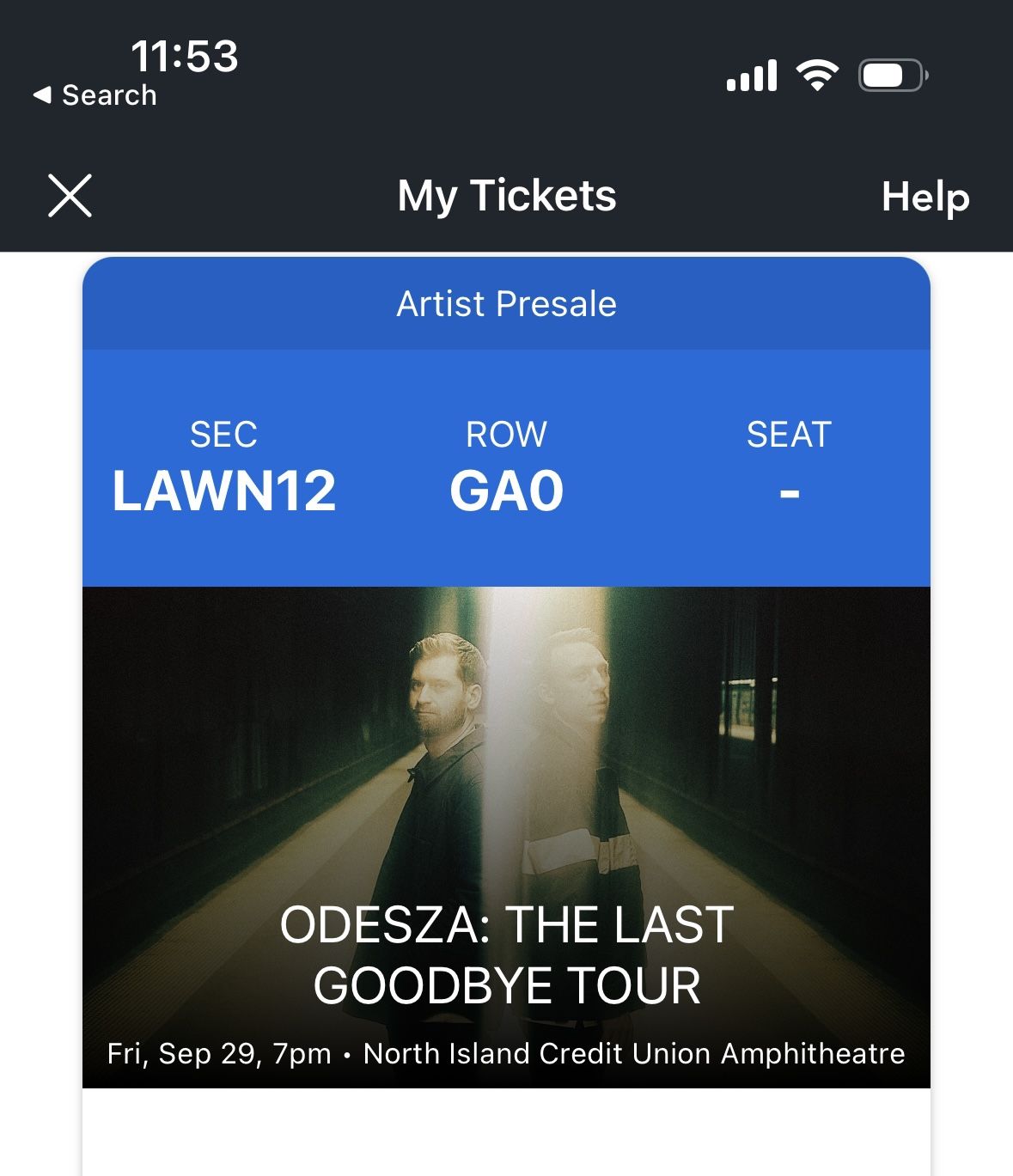
Task: Tap the Artist Presale header banner
Action: pyautogui.click(x=506, y=303)
